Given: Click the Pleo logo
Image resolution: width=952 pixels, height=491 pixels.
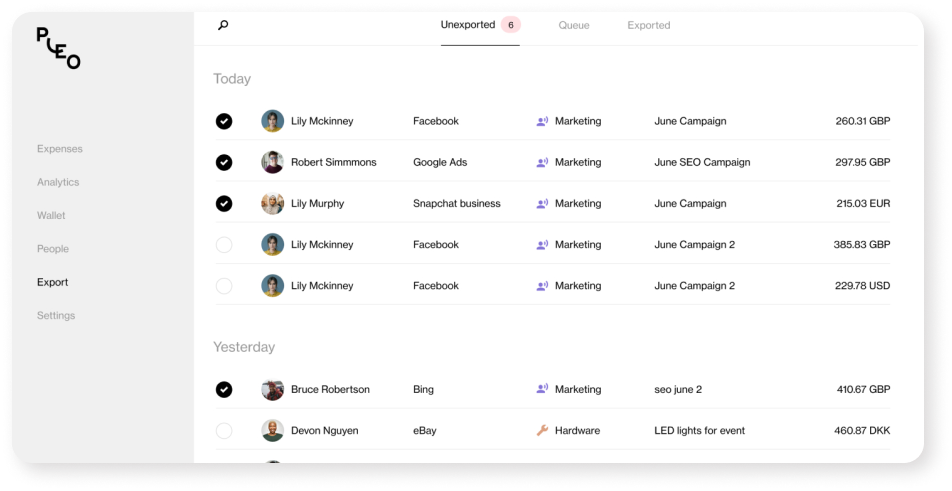Looking at the screenshot, I should click(58, 47).
